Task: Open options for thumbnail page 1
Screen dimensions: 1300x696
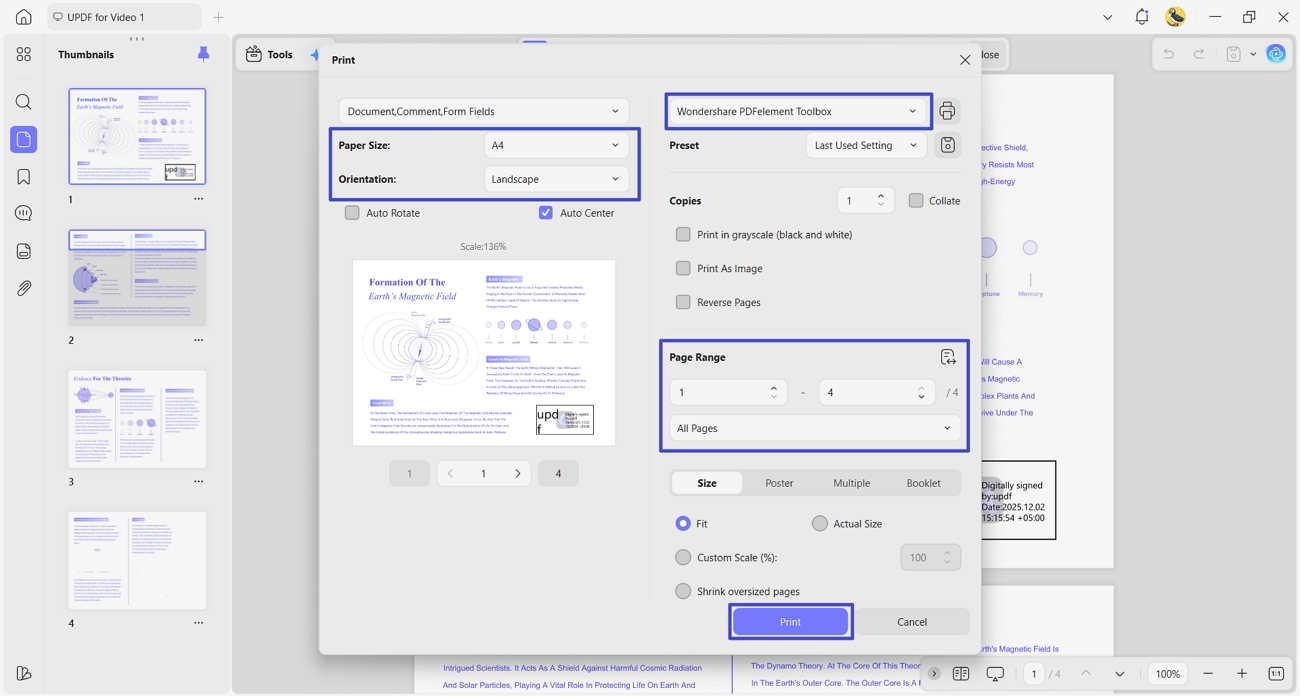Action: [x=198, y=199]
